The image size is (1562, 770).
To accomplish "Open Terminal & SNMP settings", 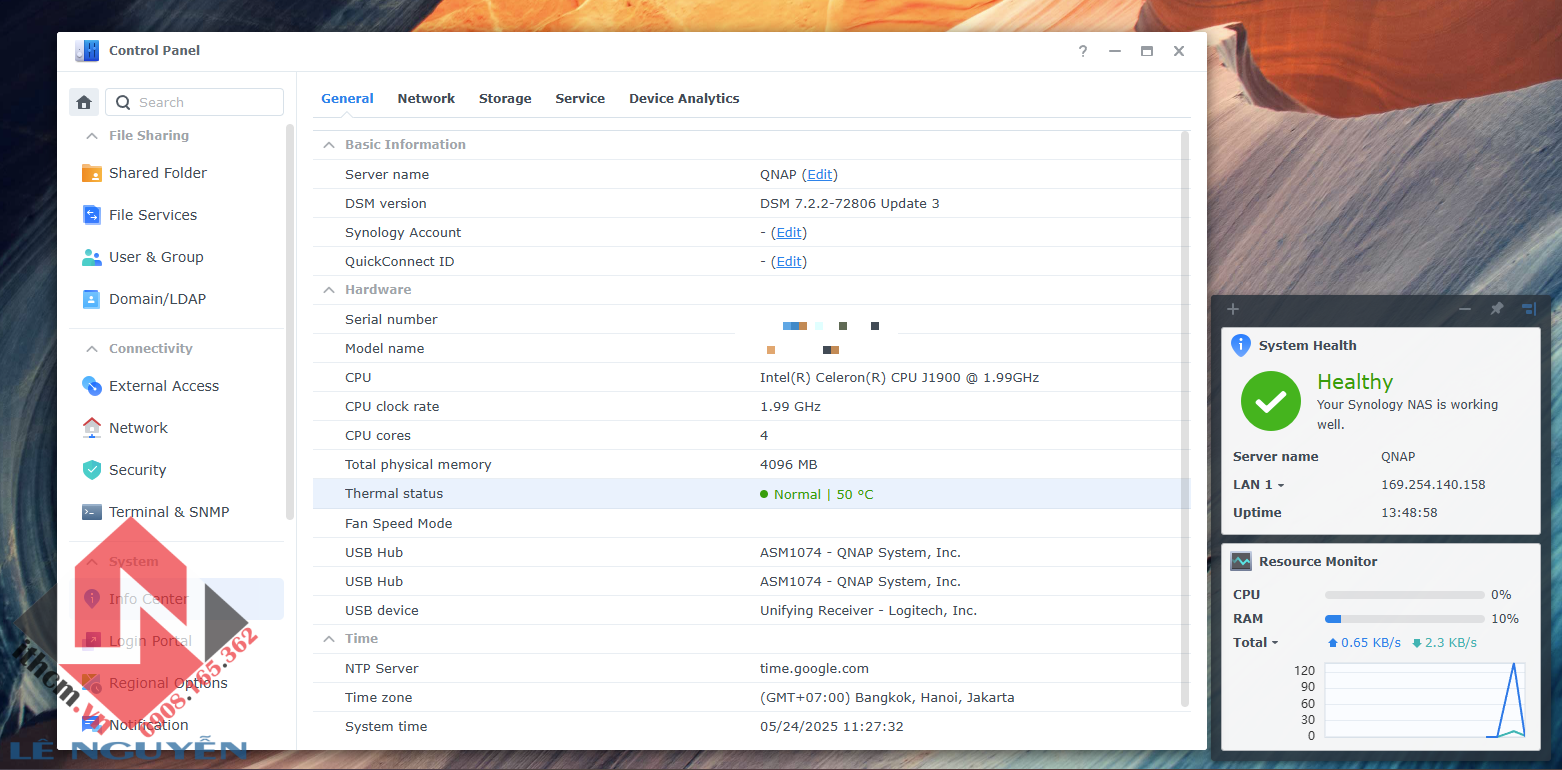I will (x=155, y=512).
